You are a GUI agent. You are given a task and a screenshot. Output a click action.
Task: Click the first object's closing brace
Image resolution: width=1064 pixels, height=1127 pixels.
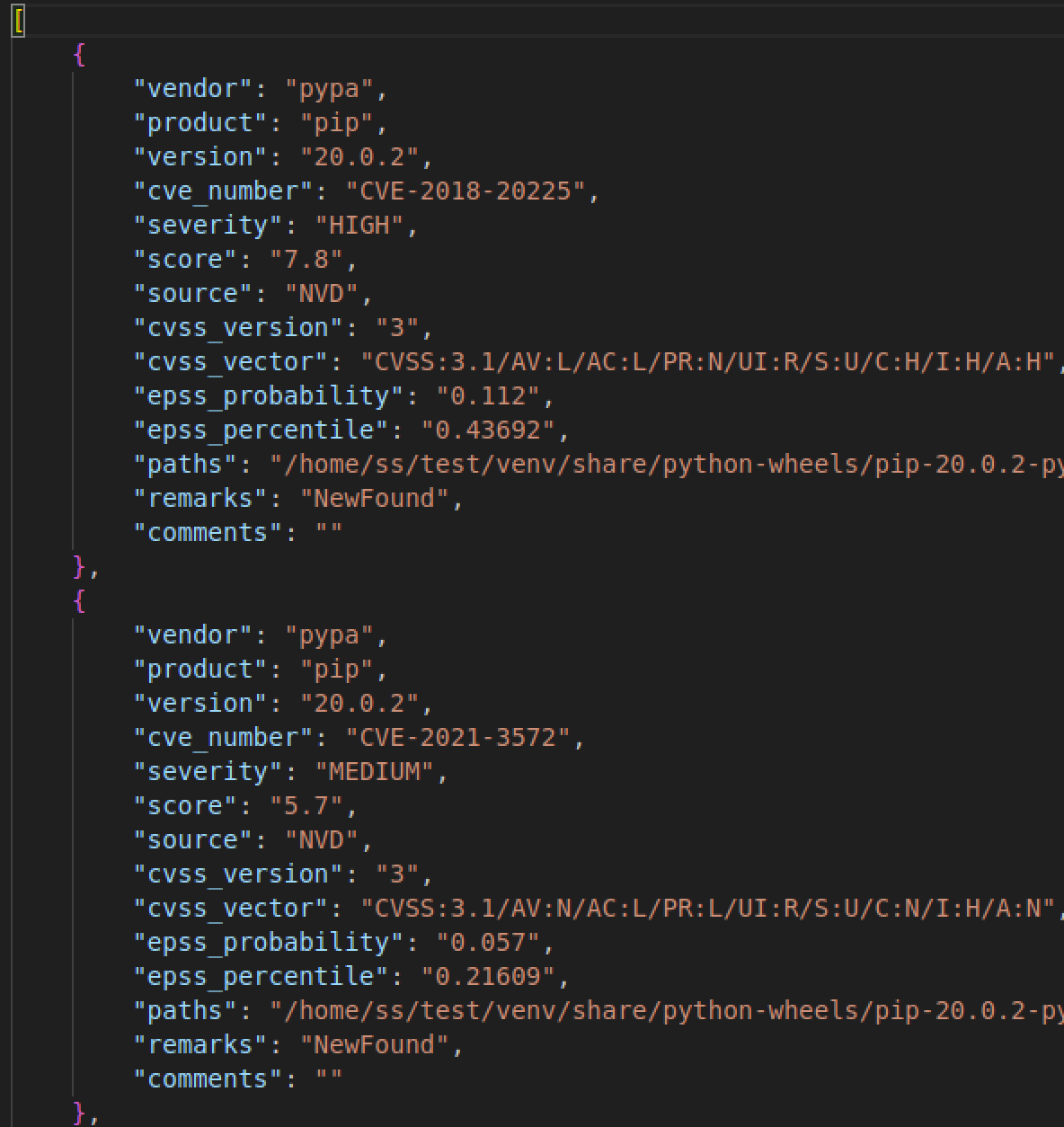coord(79,567)
